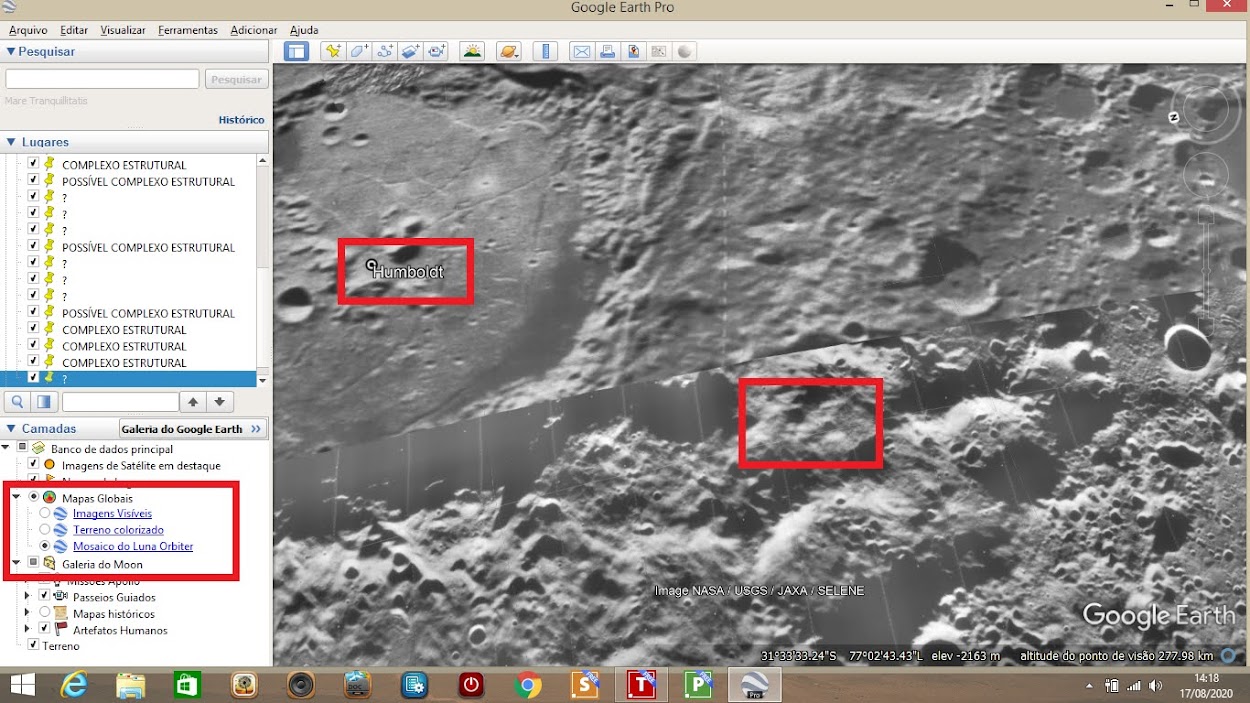1250x703 pixels.
Task: Collapse the Lugares panel
Action: click(x=11, y=142)
